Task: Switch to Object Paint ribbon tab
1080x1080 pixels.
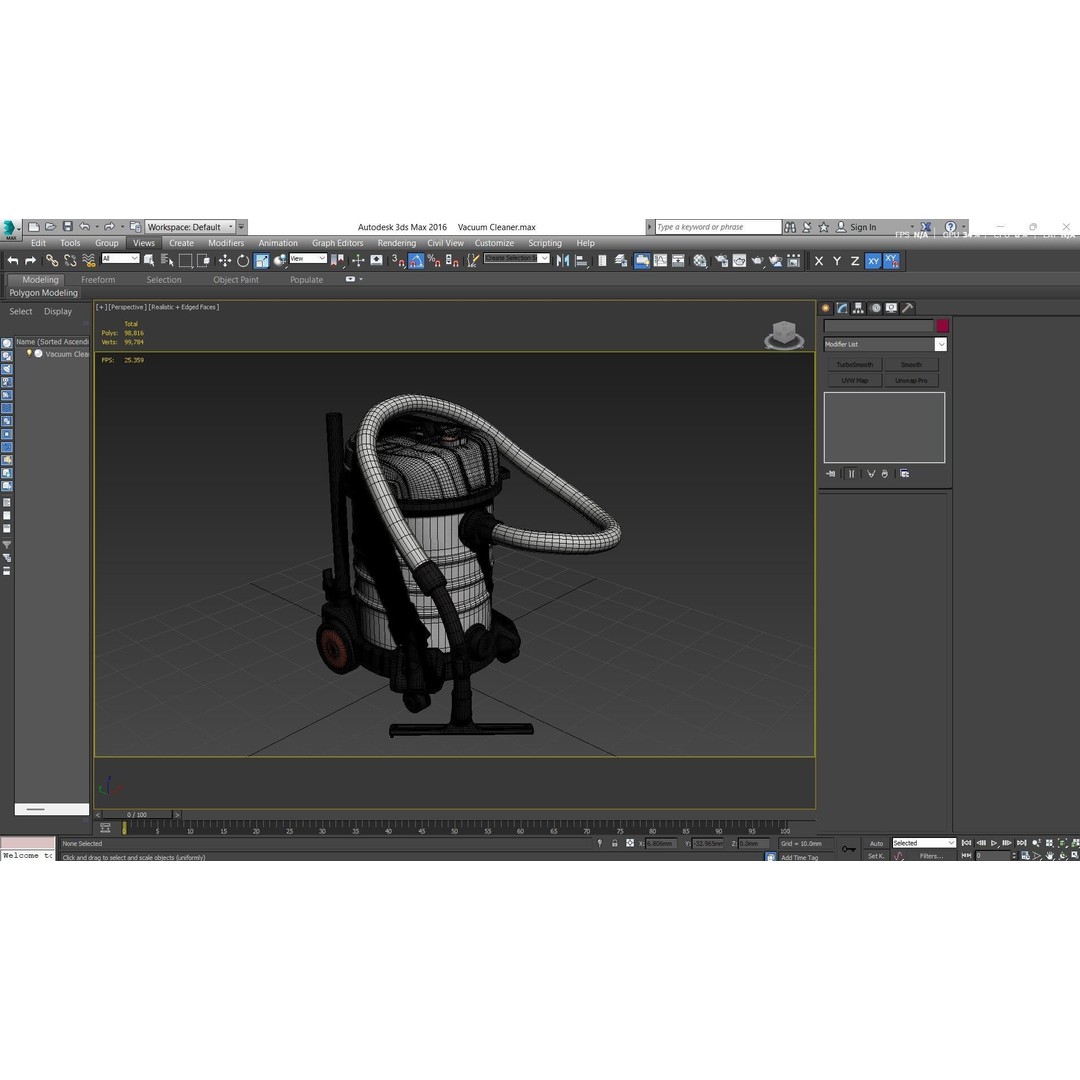Action: pos(236,280)
